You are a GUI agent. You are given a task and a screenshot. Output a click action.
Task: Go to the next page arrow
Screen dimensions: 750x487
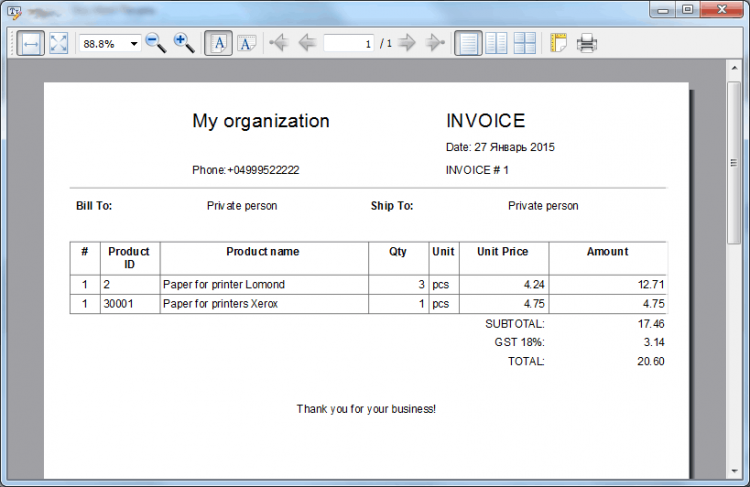(407, 43)
